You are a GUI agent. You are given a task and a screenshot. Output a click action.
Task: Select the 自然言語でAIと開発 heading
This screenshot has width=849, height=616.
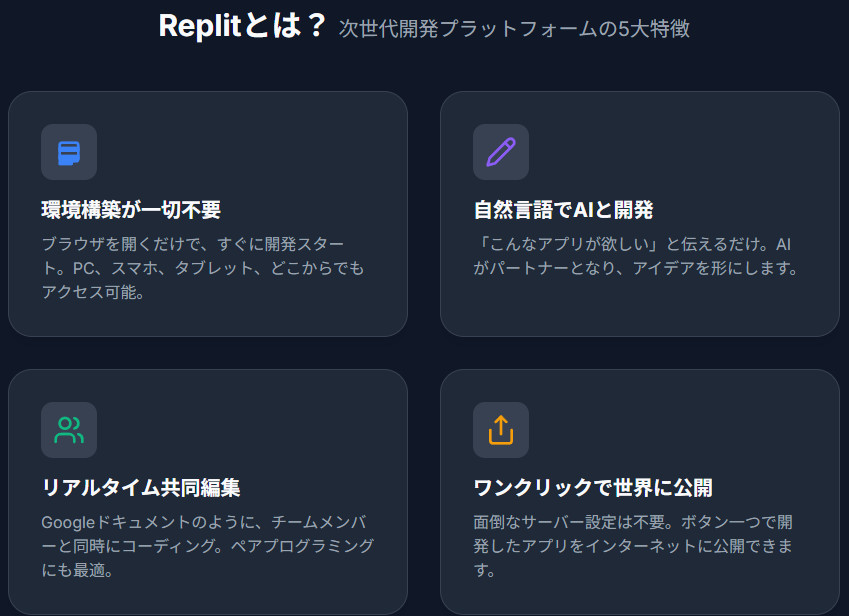(x=563, y=210)
